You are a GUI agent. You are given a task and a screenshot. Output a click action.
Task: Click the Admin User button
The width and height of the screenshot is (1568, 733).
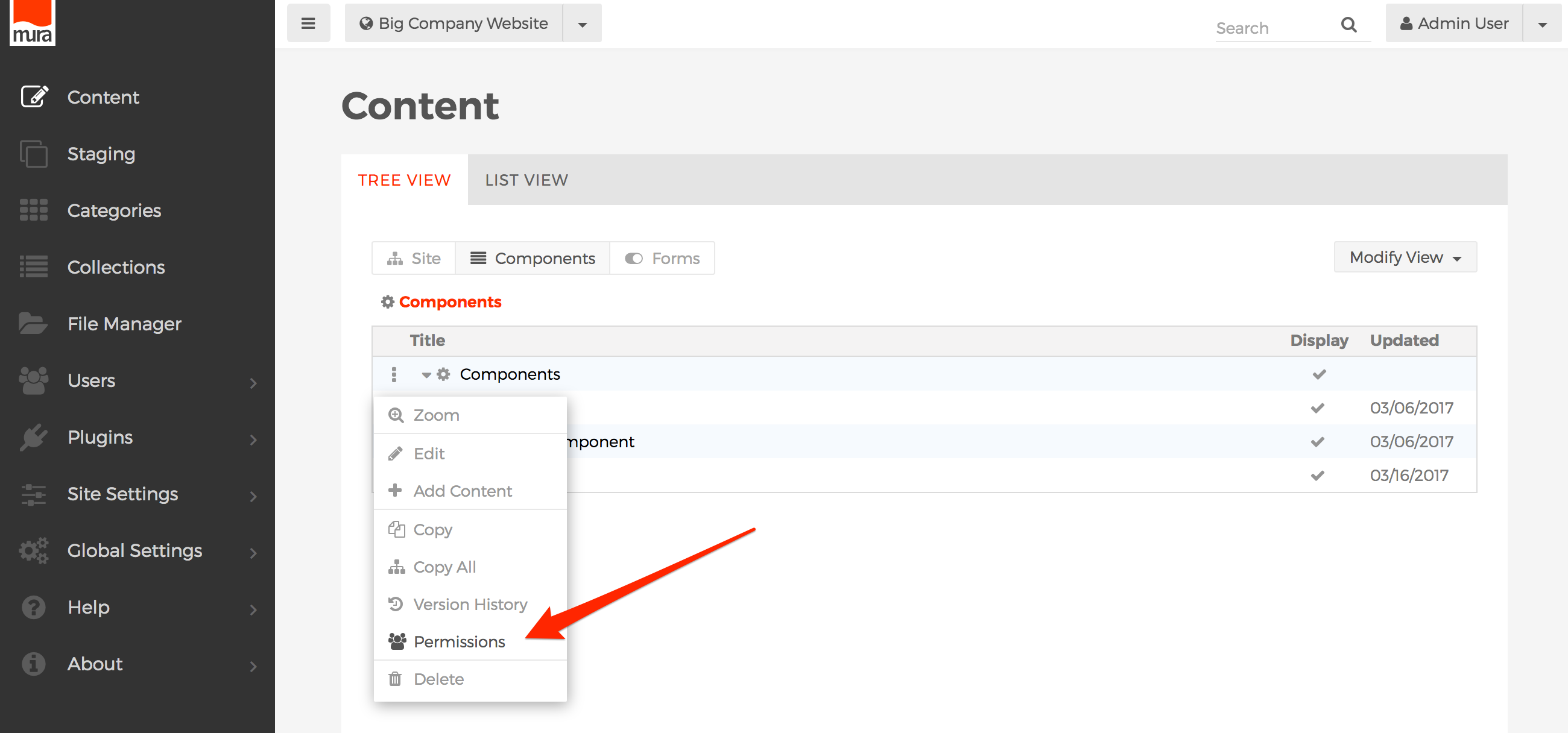(x=1453, y=23)
